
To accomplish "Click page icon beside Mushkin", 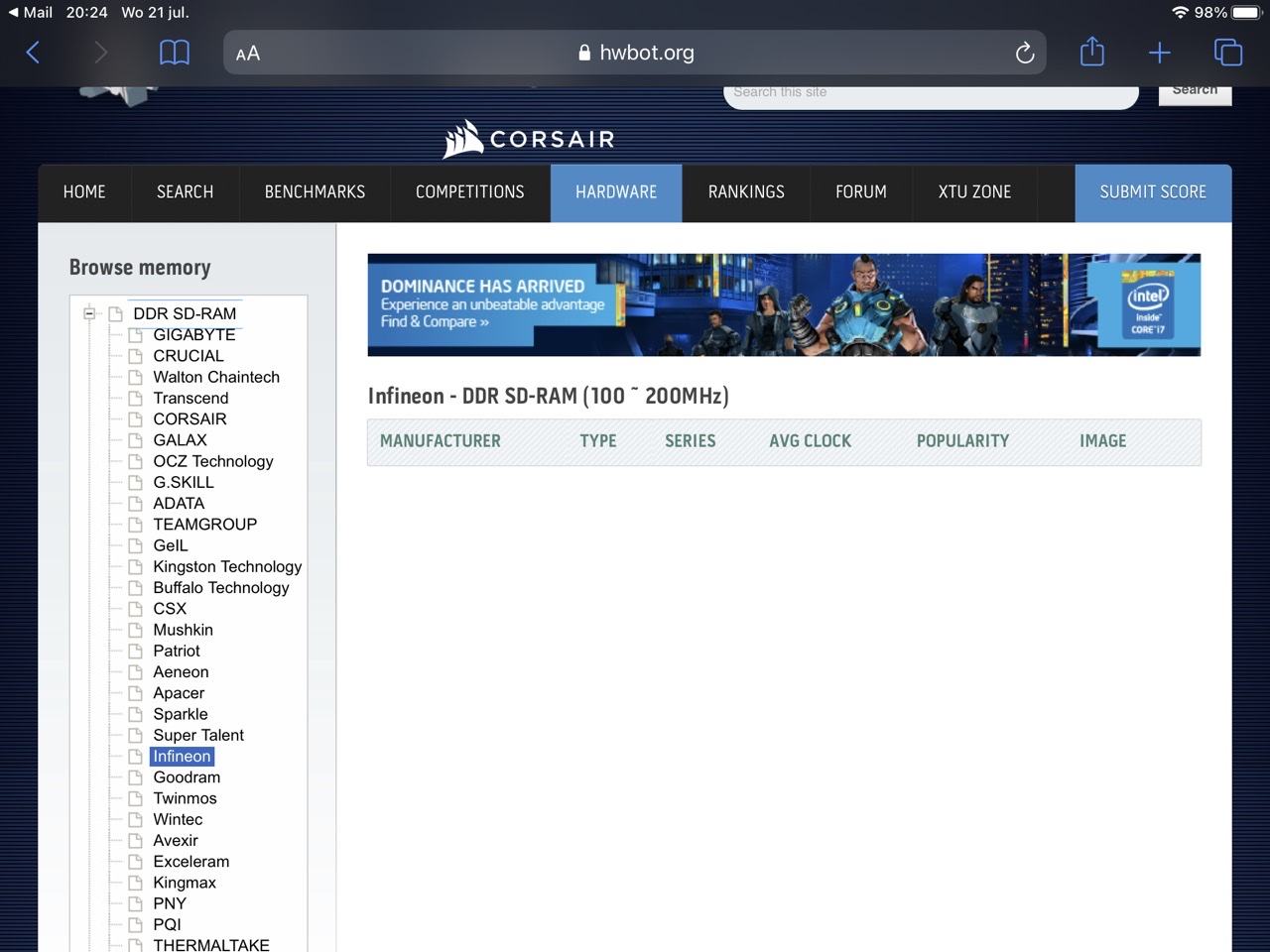I will pos(136,630).
